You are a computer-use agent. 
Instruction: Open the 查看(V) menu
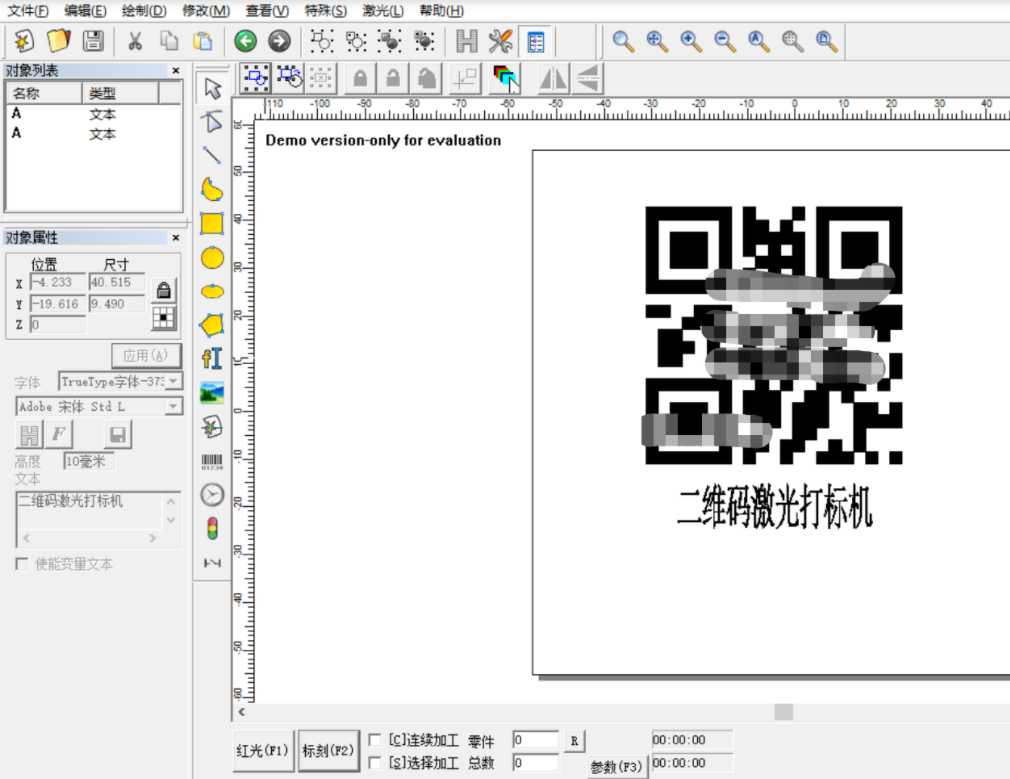[x=267, y=11]
